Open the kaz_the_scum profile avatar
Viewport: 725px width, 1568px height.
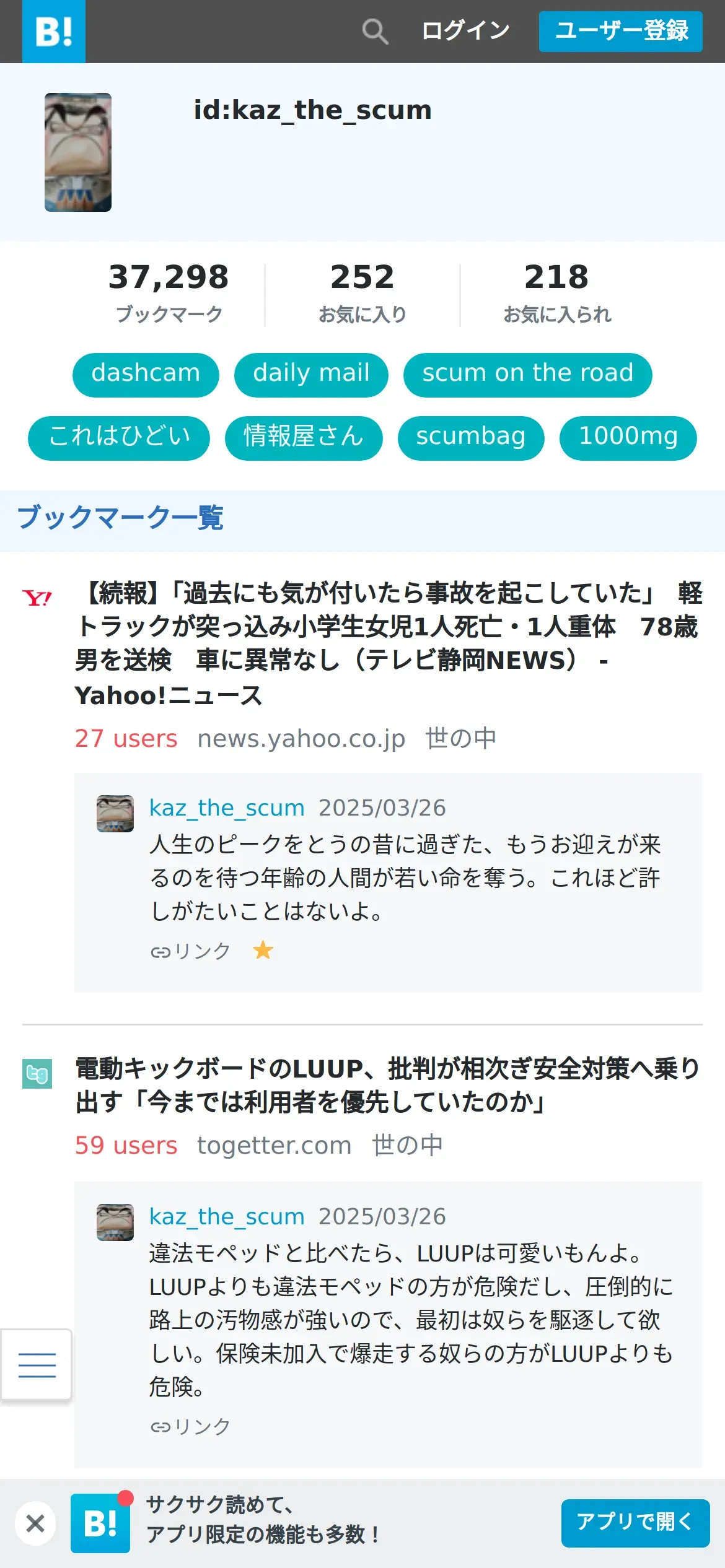pyautogui.click(x=78, y=152)
